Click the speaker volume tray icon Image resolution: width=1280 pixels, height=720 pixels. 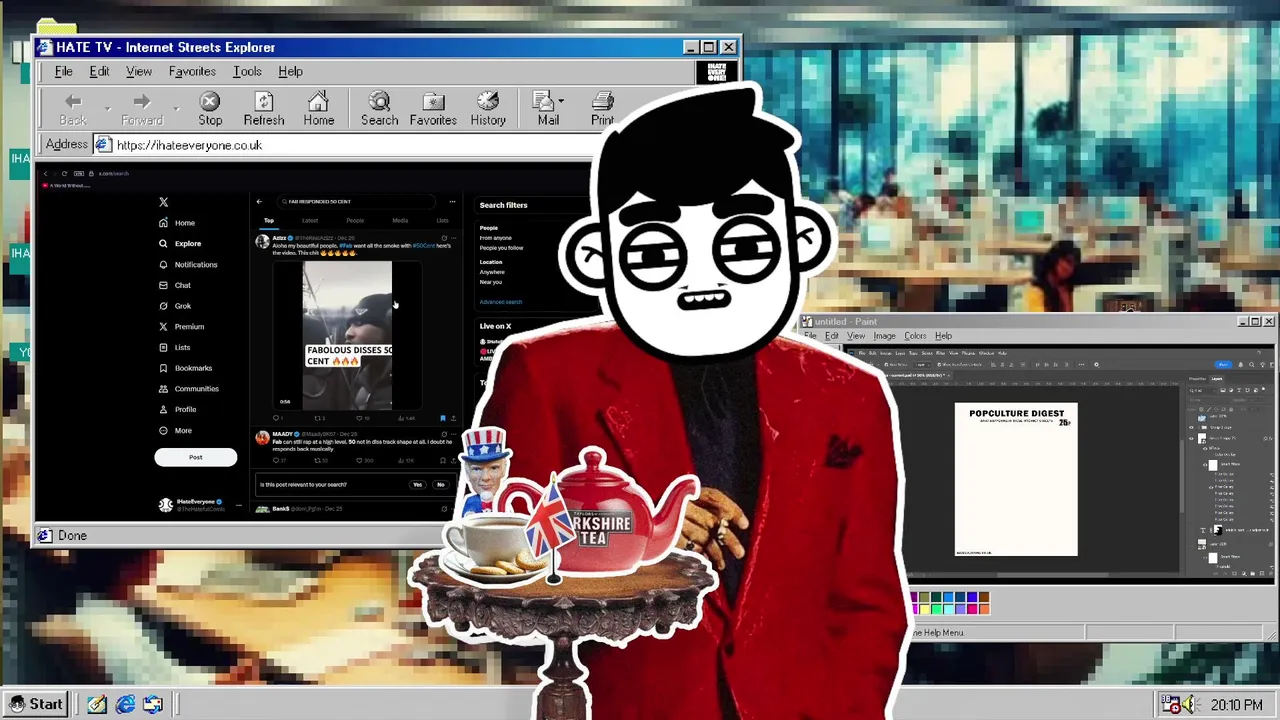[x=1190, y=705]
